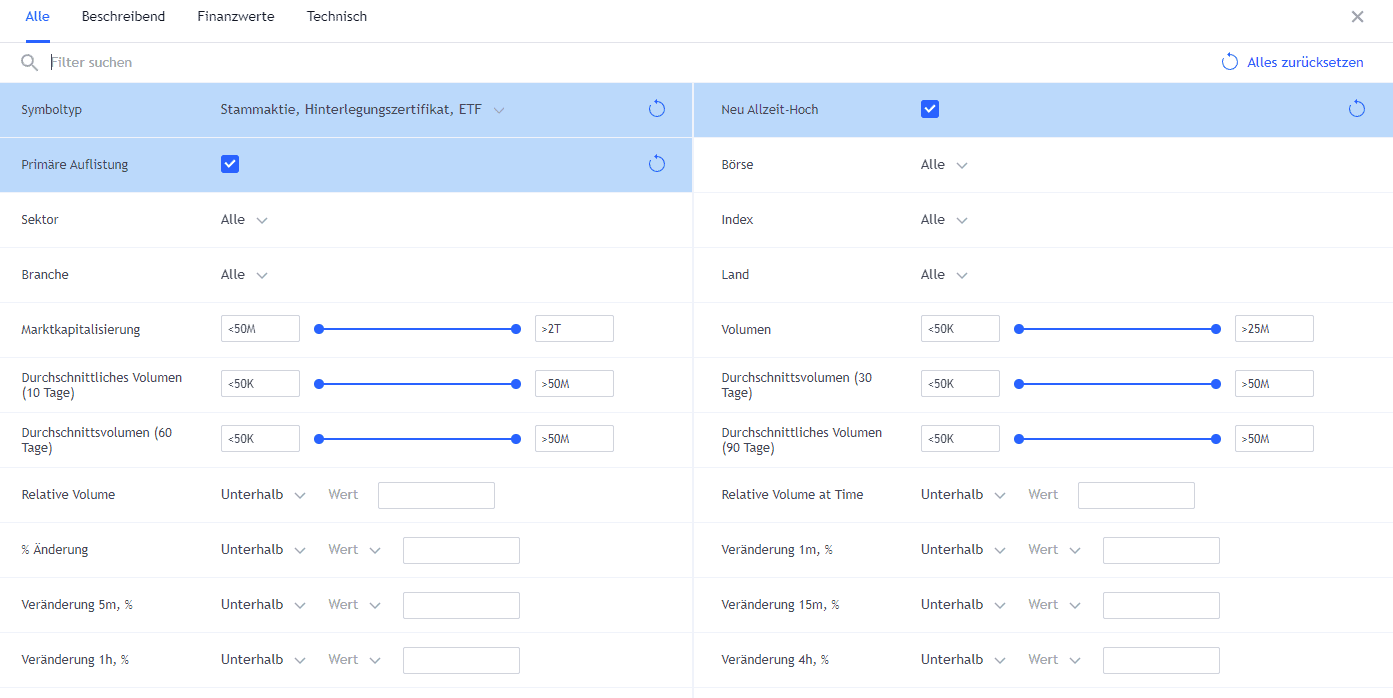Image resolution: width=1393 pixels, height=698 pixels.
Task: Reset the Primäre Auflistung filter
Action: [656, 164]
